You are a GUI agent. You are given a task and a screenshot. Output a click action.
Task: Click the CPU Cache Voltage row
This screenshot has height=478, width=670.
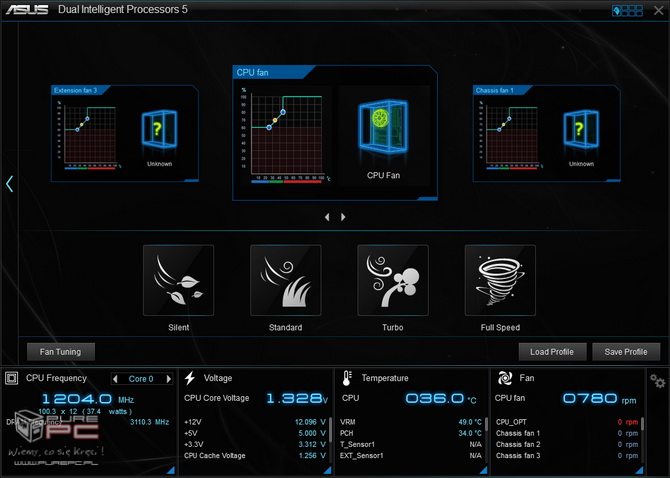[x=255, y=456]
